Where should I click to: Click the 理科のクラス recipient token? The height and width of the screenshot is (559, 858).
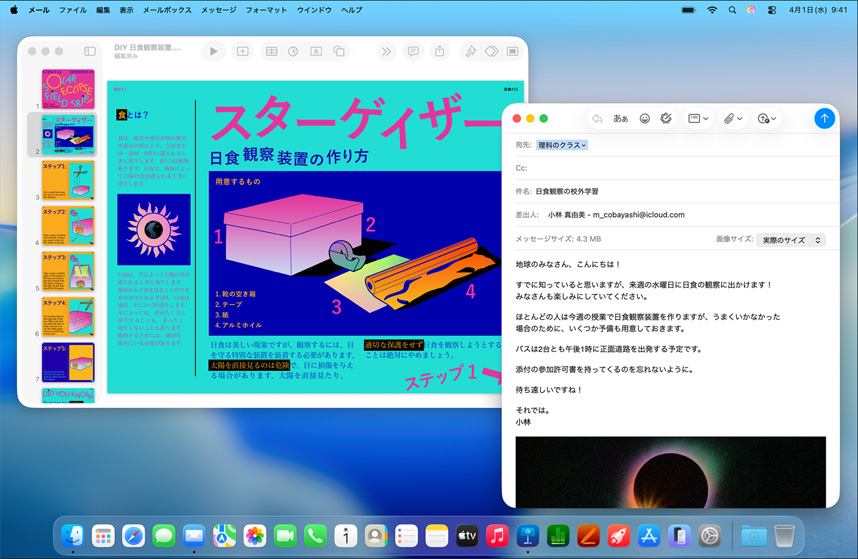562,145
